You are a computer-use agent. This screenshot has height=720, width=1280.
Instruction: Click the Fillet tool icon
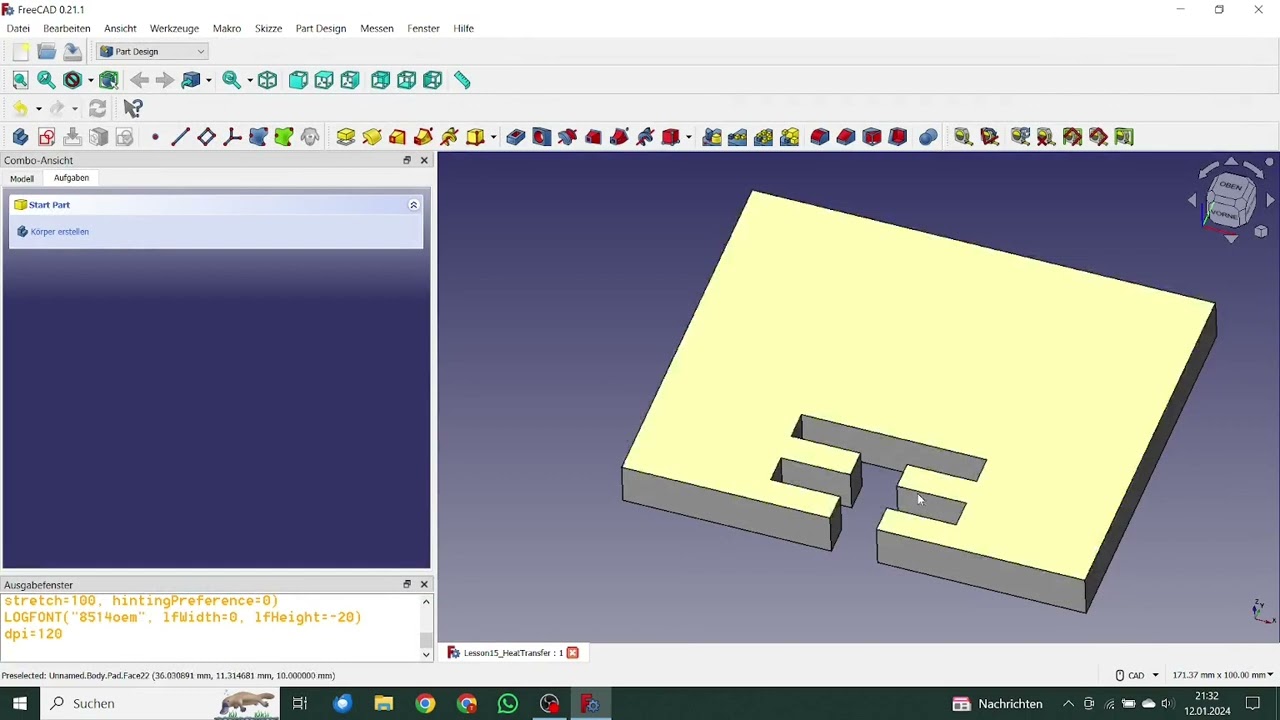coord(820,137)
